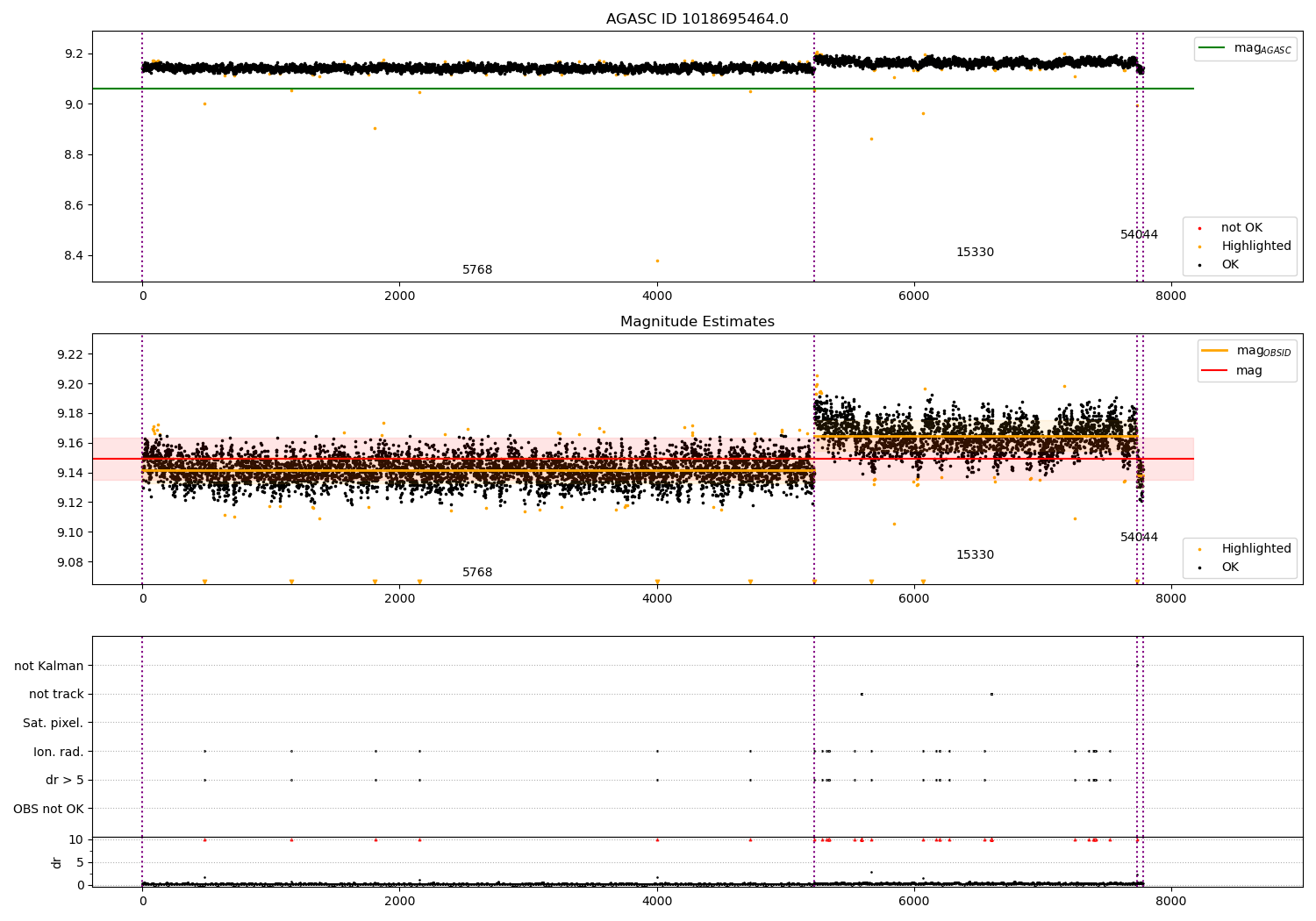Click the orange mag OBSID legend entry

point(1247,351)
